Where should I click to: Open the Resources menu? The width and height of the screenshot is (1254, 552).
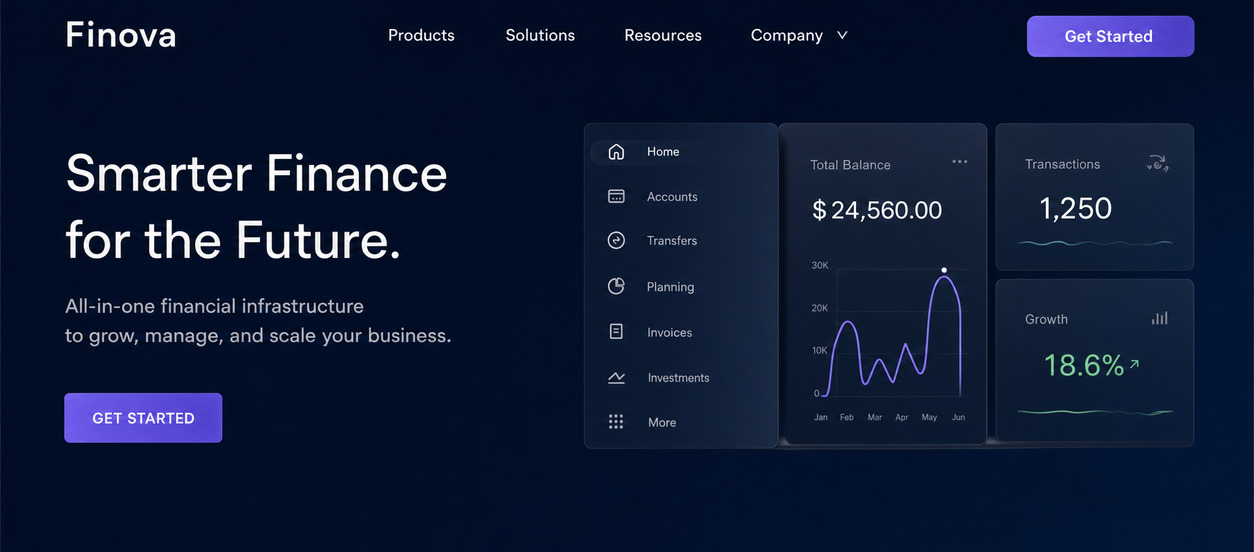(663, 35)
